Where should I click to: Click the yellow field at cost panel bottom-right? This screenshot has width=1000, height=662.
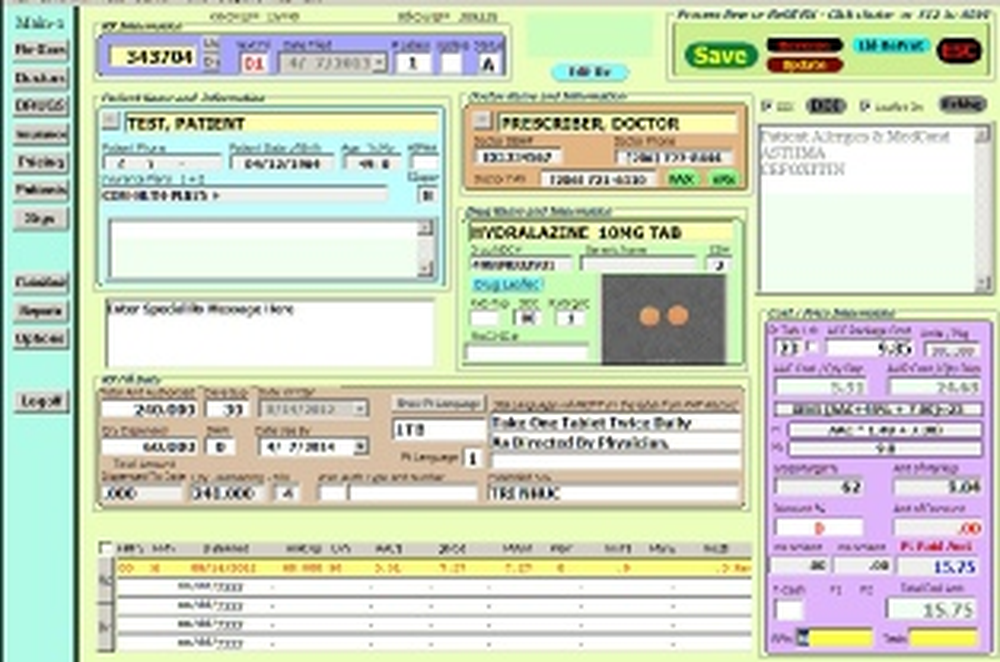(943, 638)
